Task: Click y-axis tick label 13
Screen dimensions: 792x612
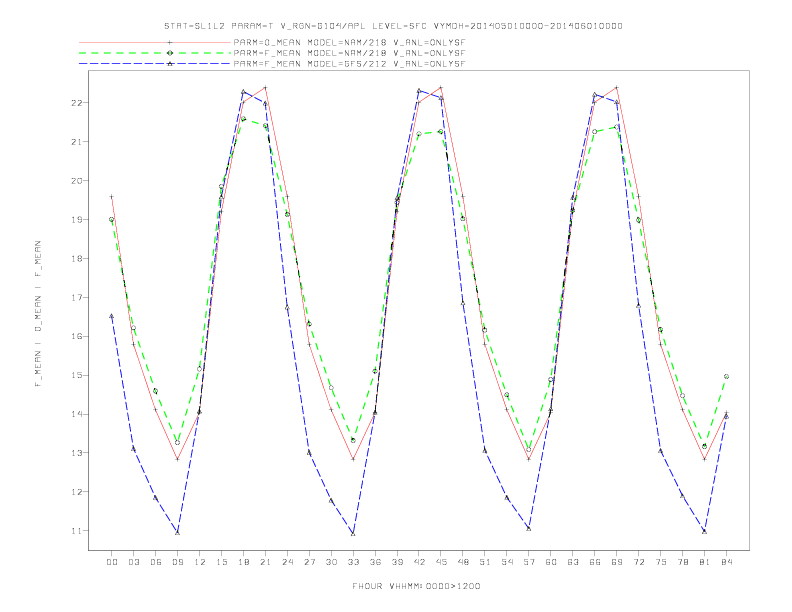Action: [x=76, y=453]
